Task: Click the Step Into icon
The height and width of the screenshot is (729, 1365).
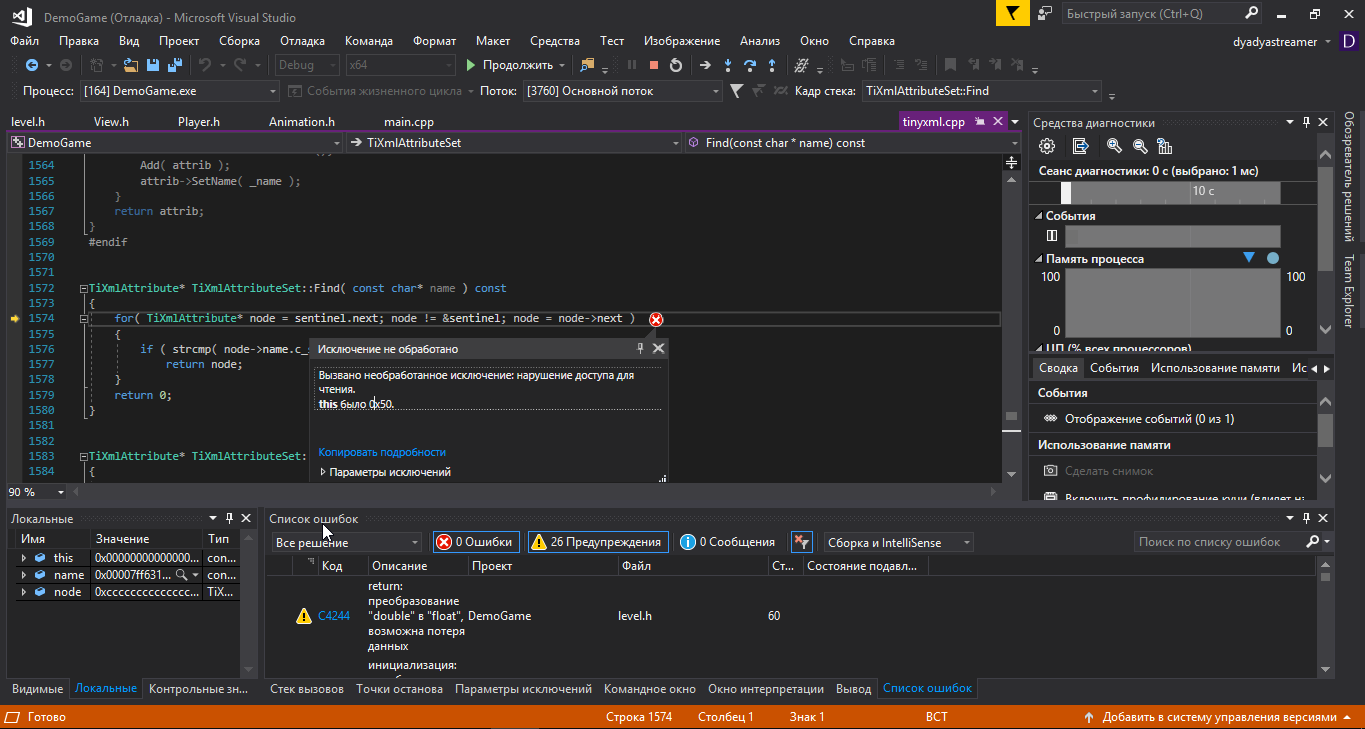Action: (727, 65)
